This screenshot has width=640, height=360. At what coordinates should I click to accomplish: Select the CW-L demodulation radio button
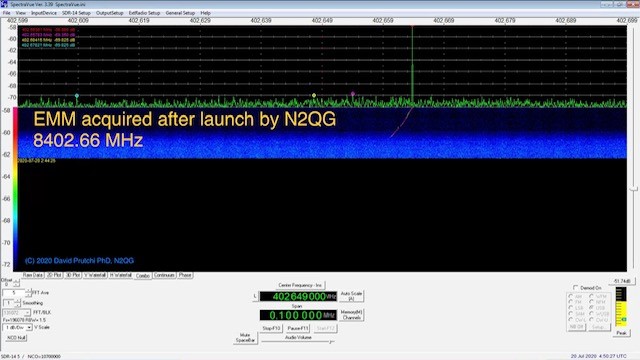coord(571,320)
